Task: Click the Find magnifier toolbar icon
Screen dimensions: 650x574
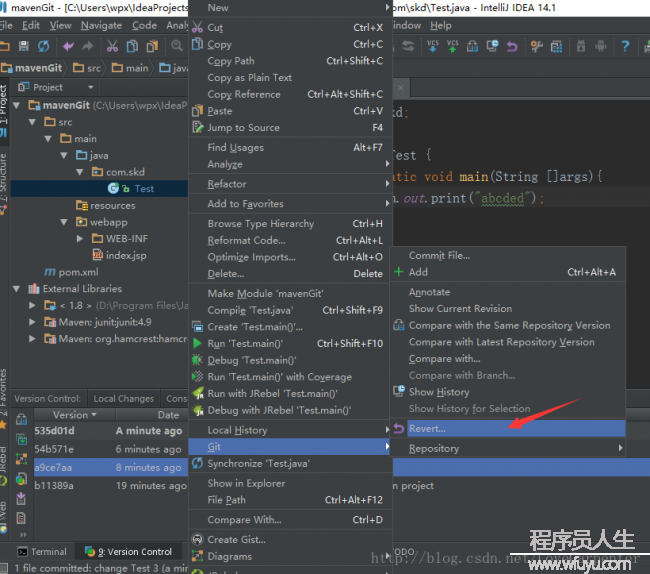Action: [177, 46]
